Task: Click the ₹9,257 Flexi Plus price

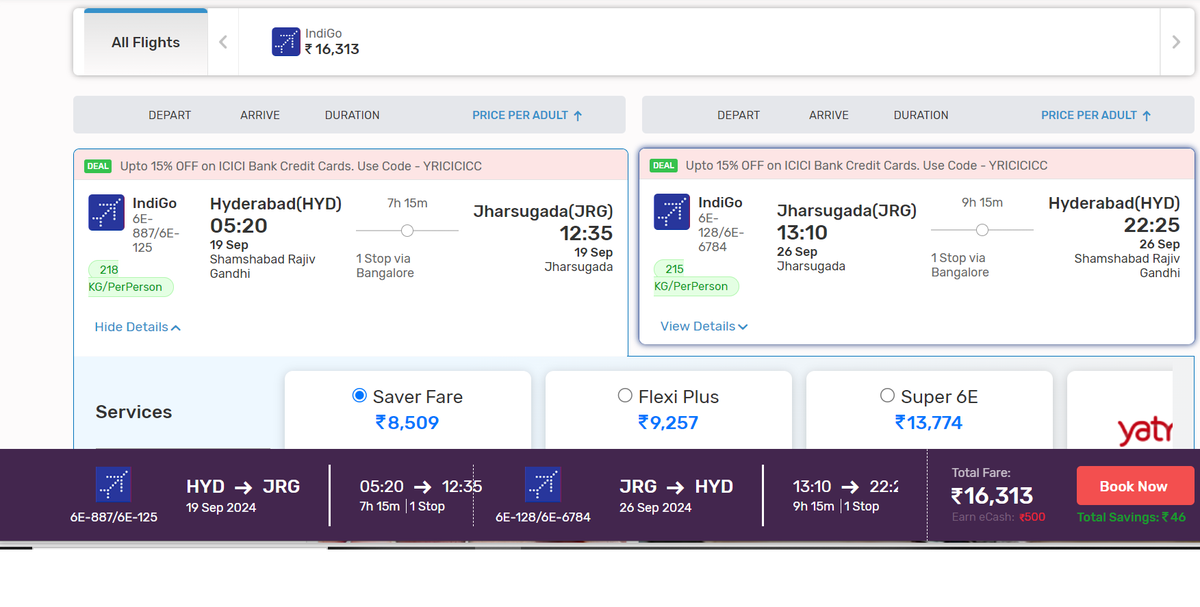Action: click(x=668, y=422)
